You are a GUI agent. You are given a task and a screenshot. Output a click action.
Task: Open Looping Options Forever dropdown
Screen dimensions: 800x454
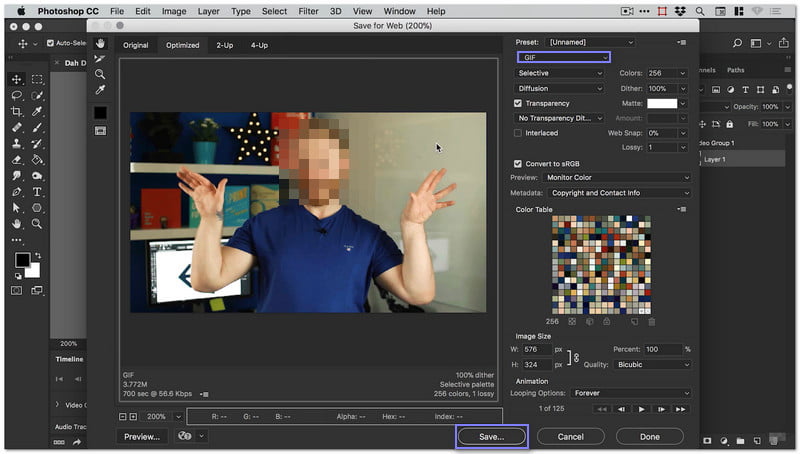pos(631,393)
